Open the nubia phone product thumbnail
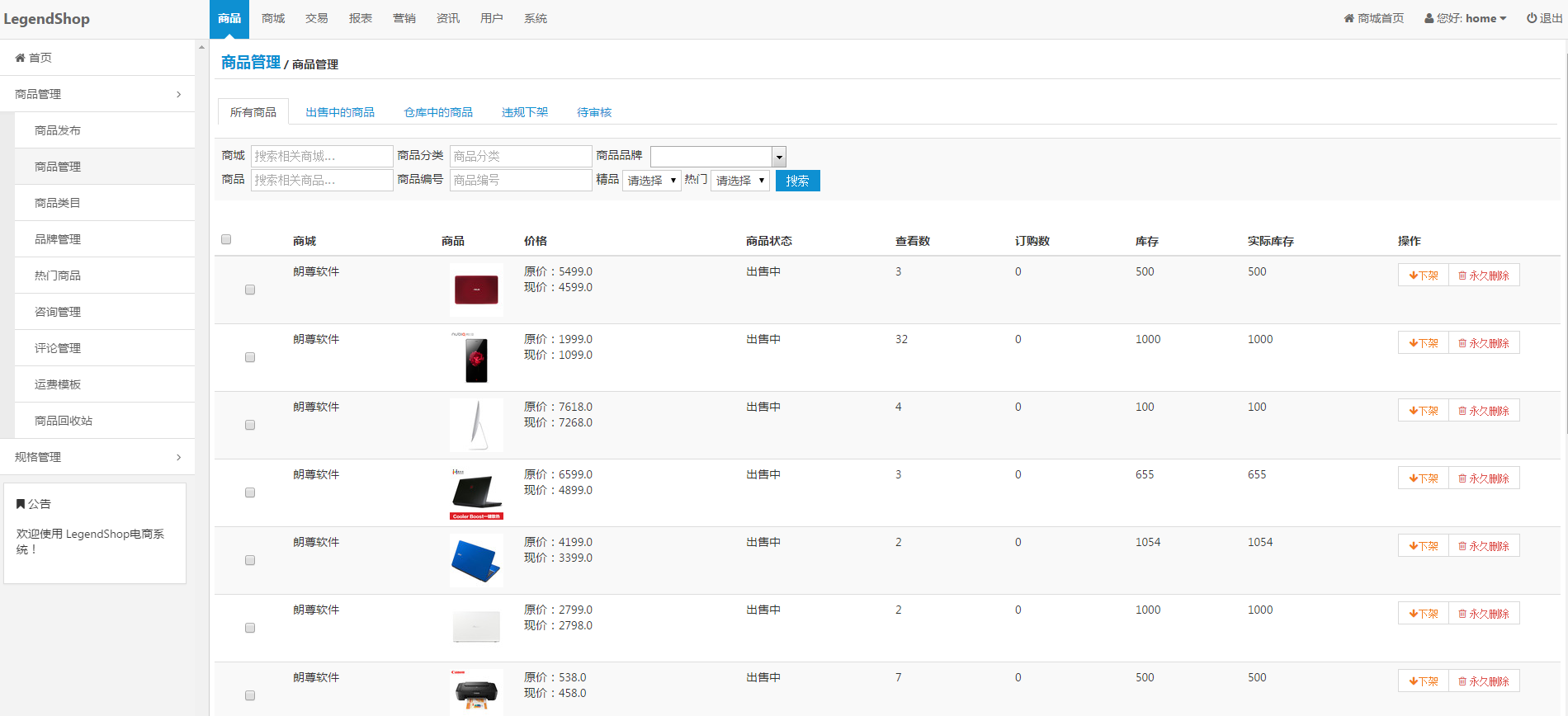The height and width of the screenshot is (716, 1568). (x=476, y=357)
